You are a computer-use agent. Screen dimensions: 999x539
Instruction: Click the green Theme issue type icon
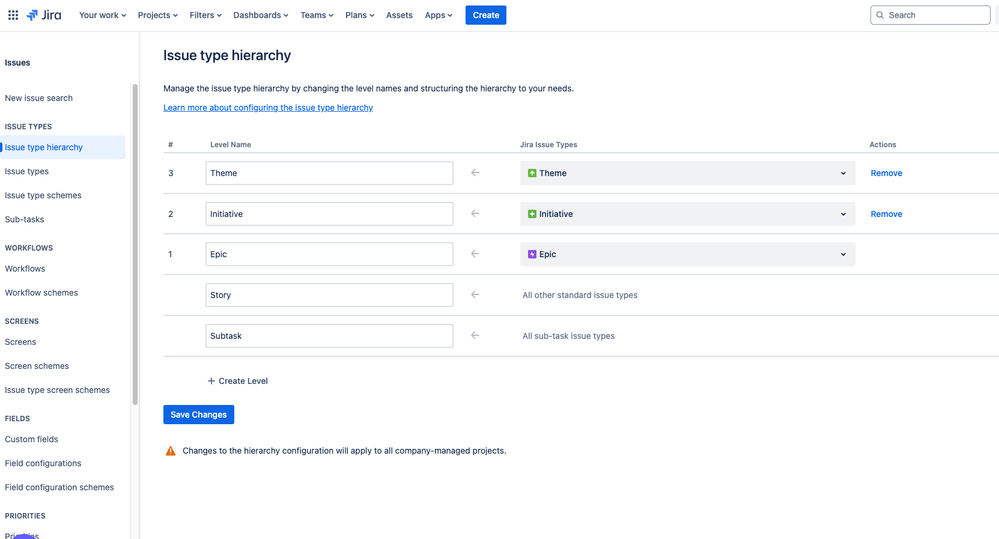tap(532, 173)
